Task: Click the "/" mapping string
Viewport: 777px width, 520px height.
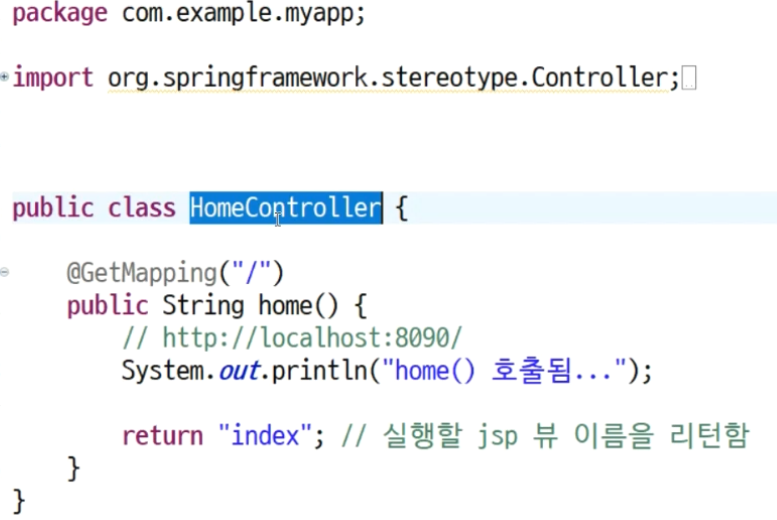Action: pos(251,272)
